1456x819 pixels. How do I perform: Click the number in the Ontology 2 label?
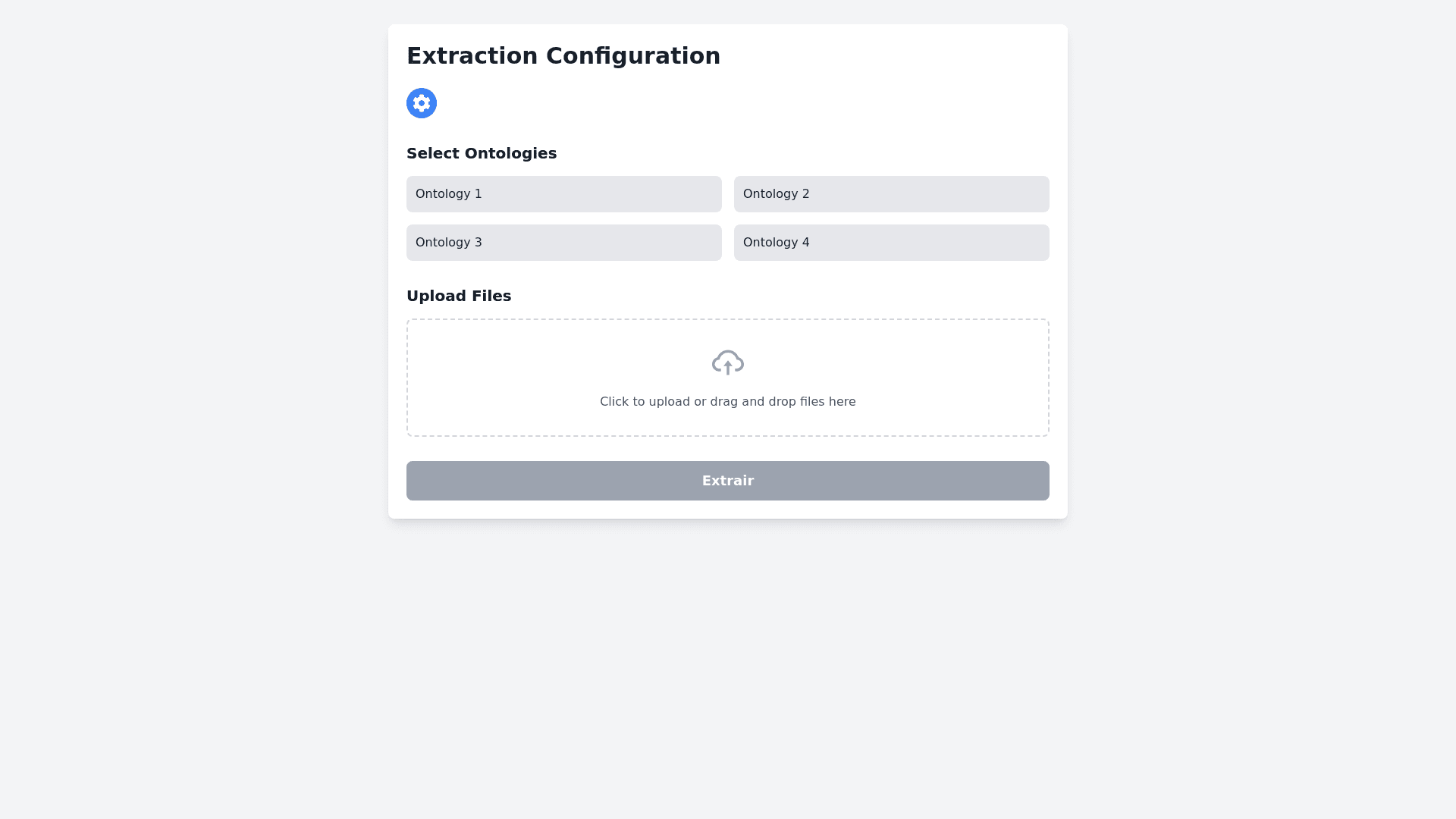tap(805, 194)
